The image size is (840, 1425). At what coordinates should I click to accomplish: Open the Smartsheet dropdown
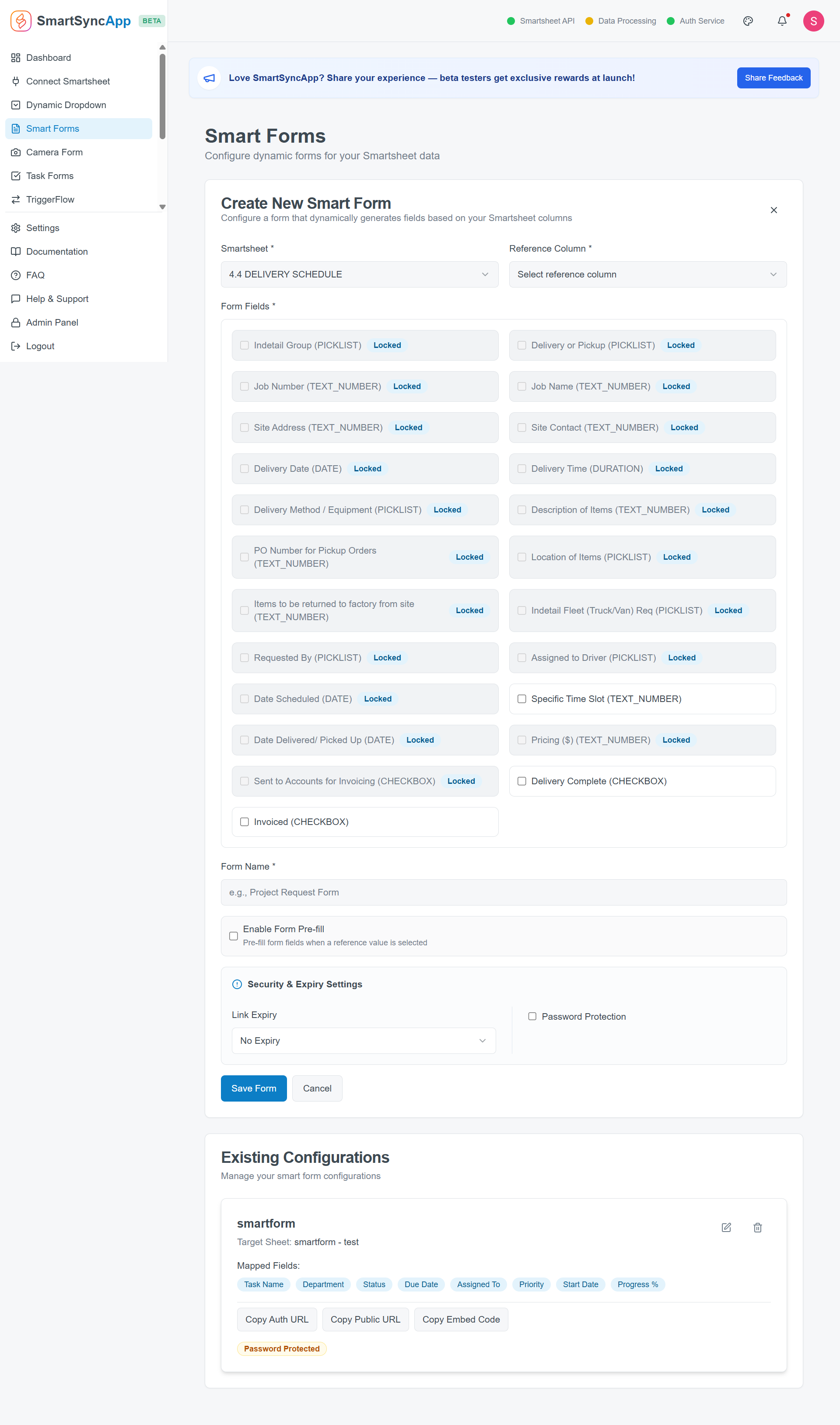coord(360,274)
